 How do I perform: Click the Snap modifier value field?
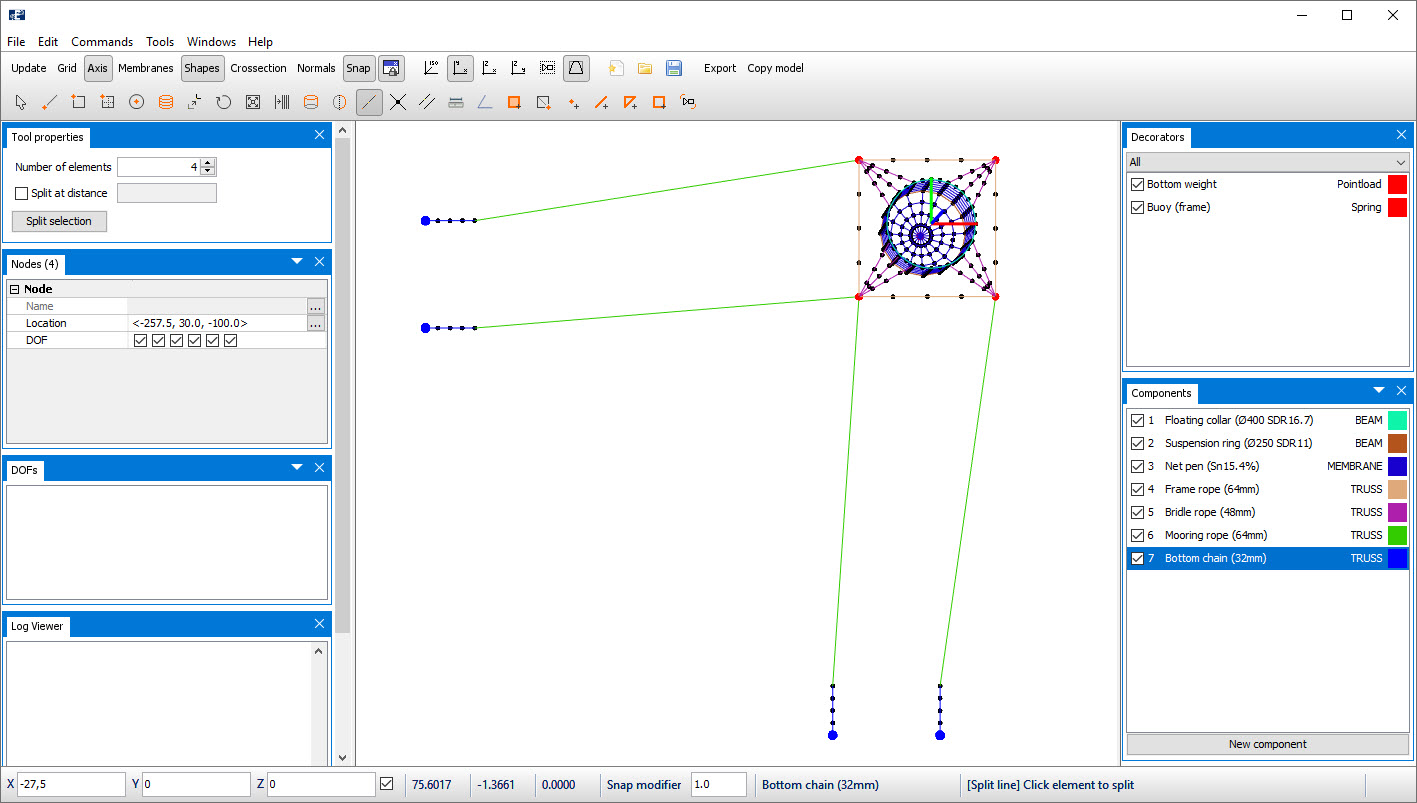[x=718, y=784]
